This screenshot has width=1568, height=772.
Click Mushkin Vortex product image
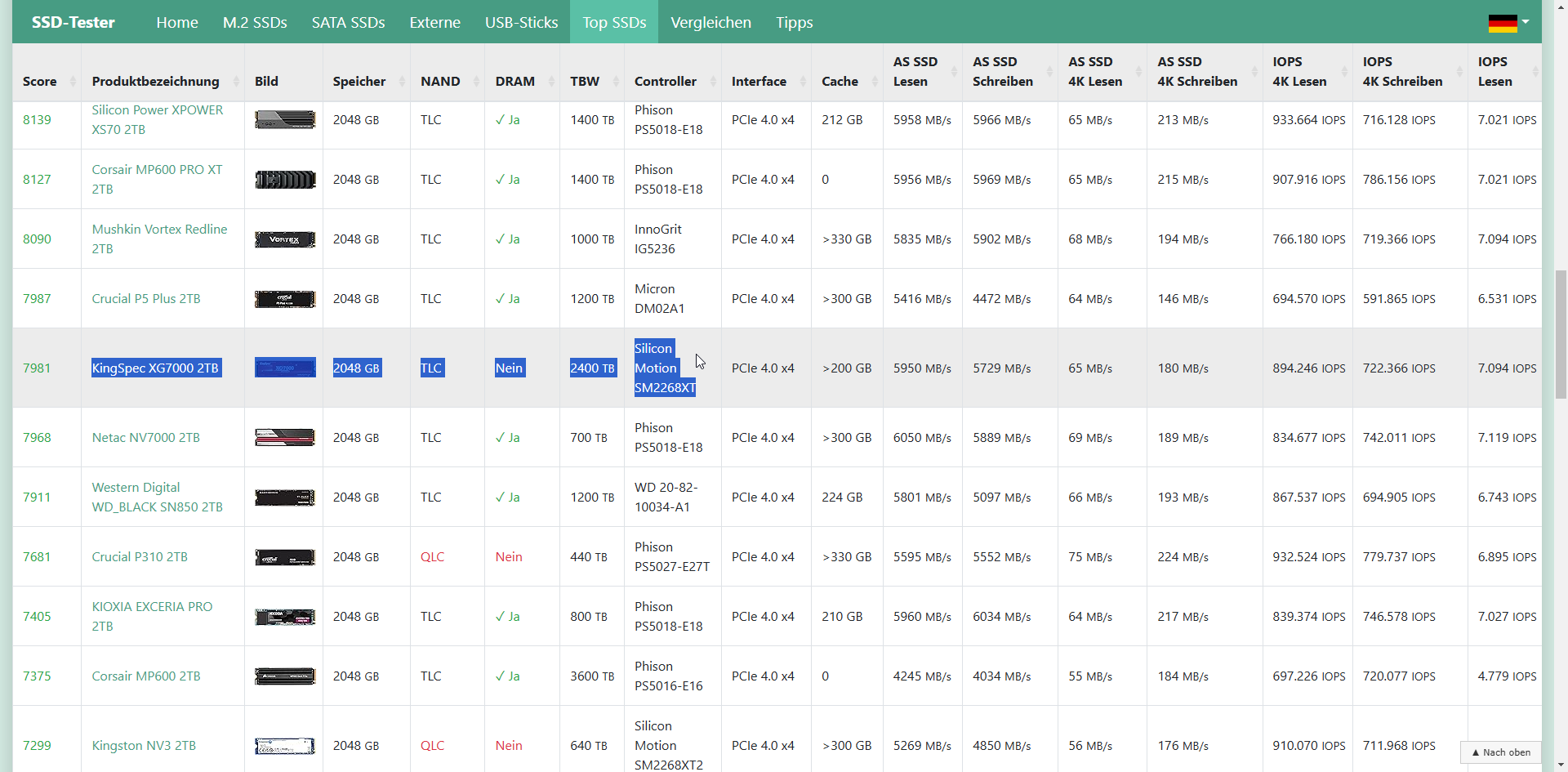click(285, 239)
